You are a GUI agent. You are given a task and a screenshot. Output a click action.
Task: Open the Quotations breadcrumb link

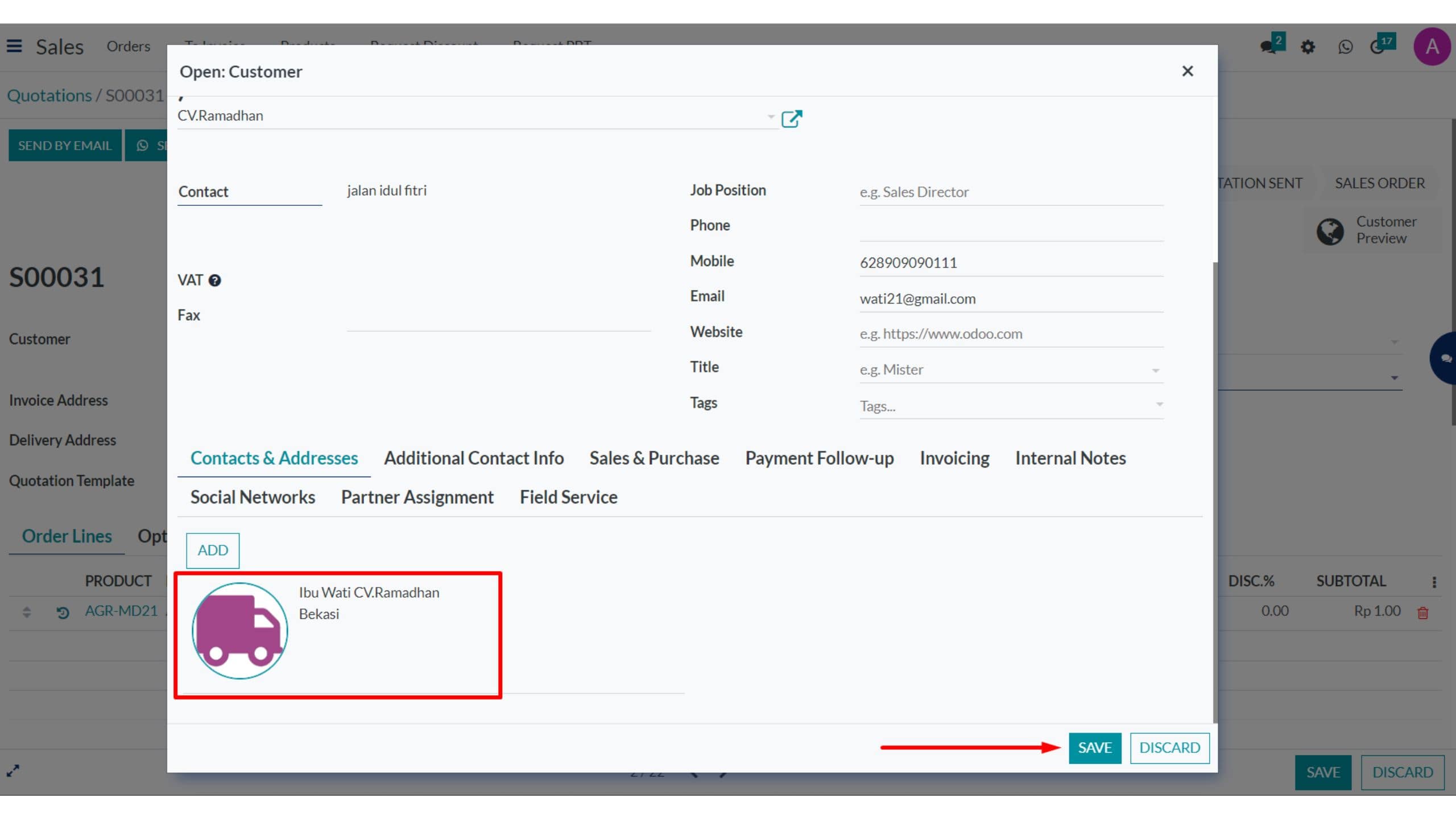click(49, 95)
